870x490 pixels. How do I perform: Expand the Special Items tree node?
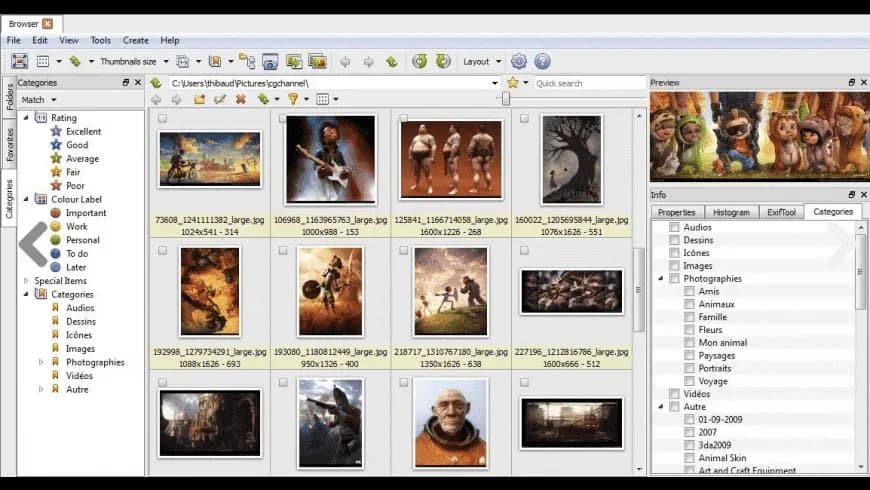click(26, 281)
